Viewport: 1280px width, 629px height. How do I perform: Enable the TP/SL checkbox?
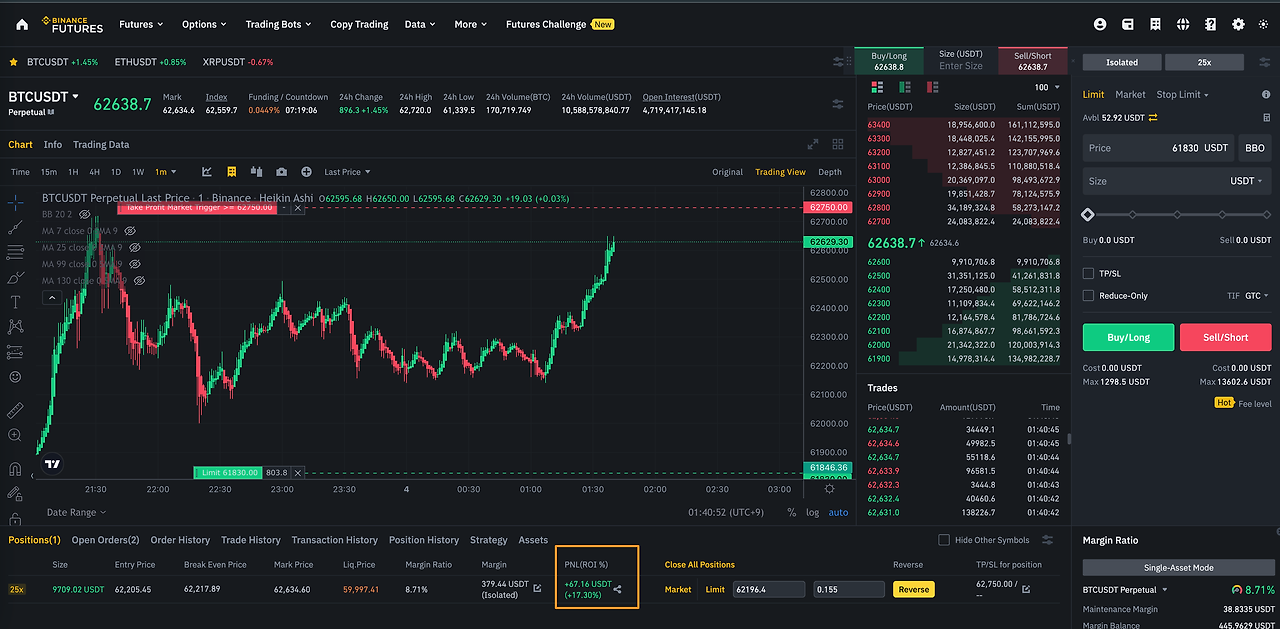[x=1088, y=273]
